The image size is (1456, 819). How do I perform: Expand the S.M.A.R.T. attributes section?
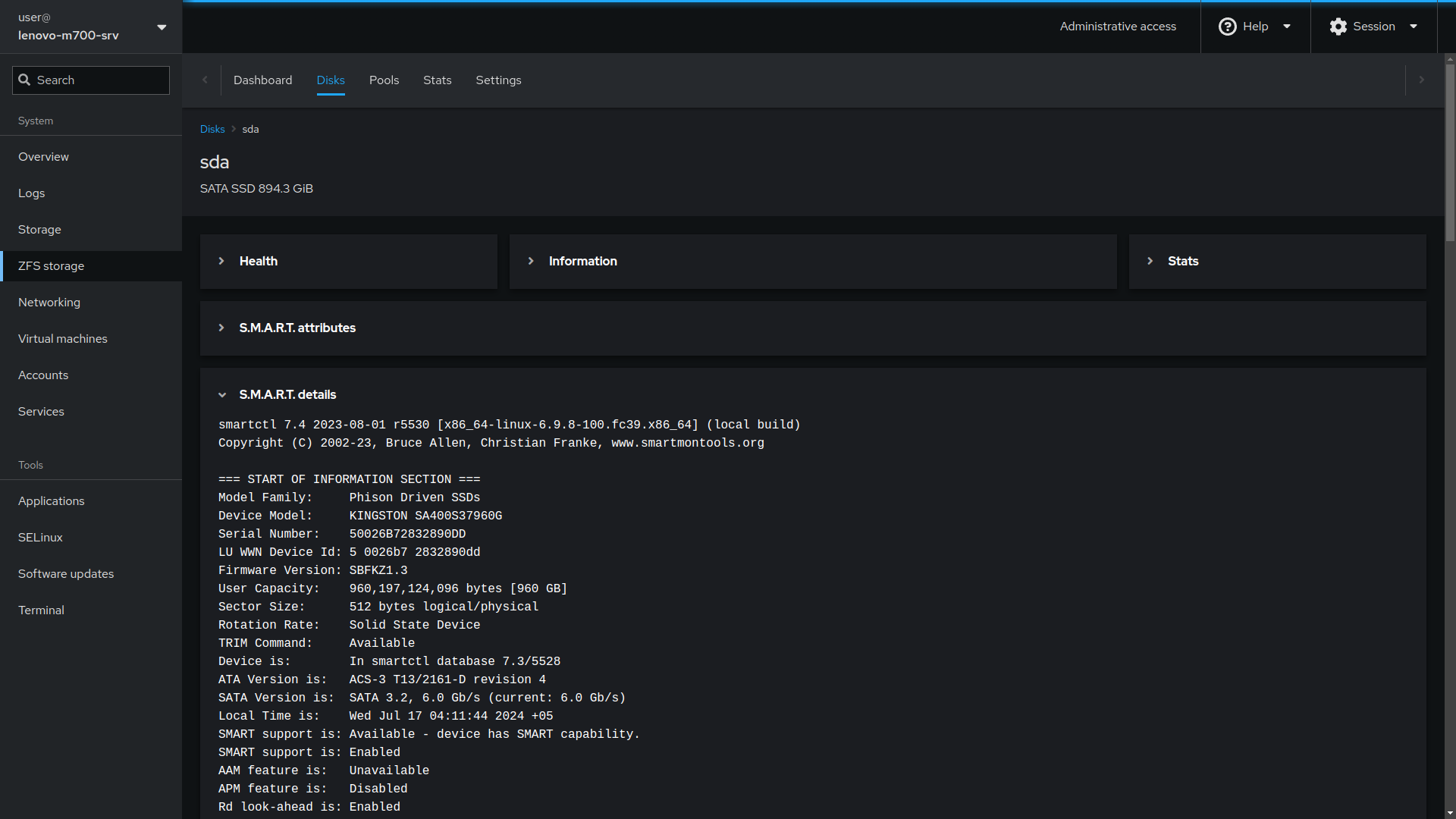point(221,328)
